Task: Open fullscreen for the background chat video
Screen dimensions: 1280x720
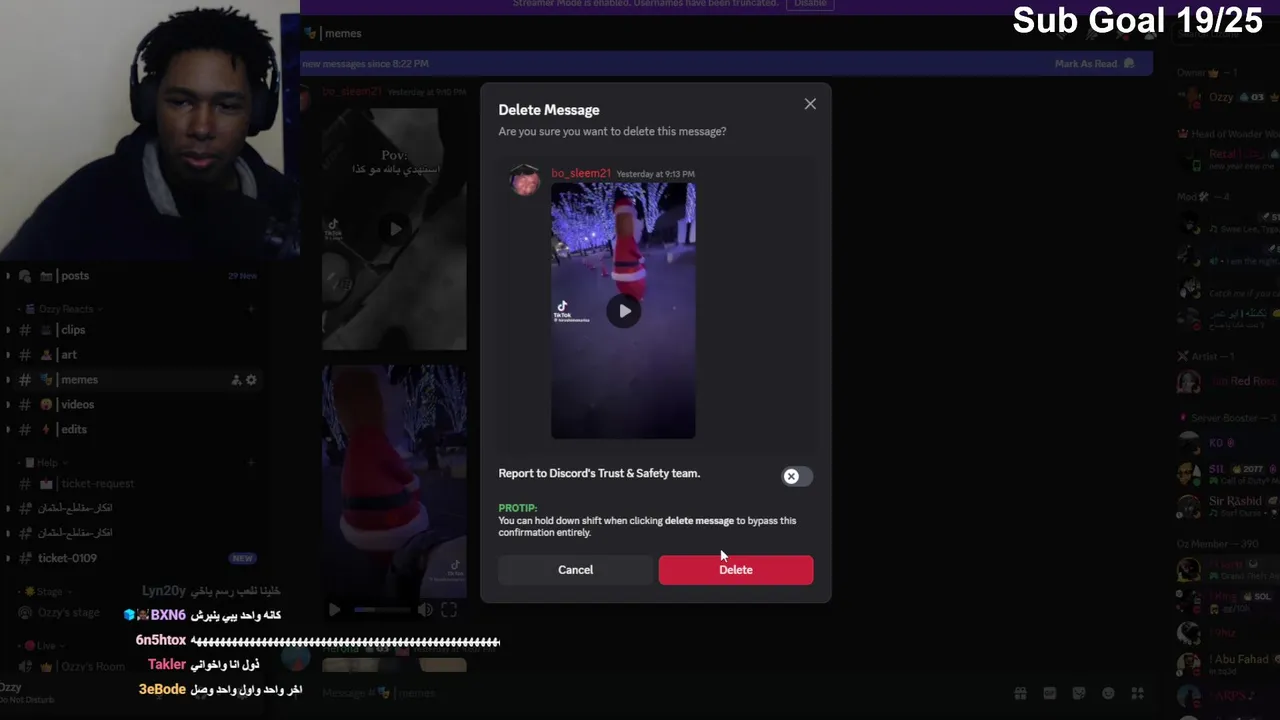Action: [449, 609]
